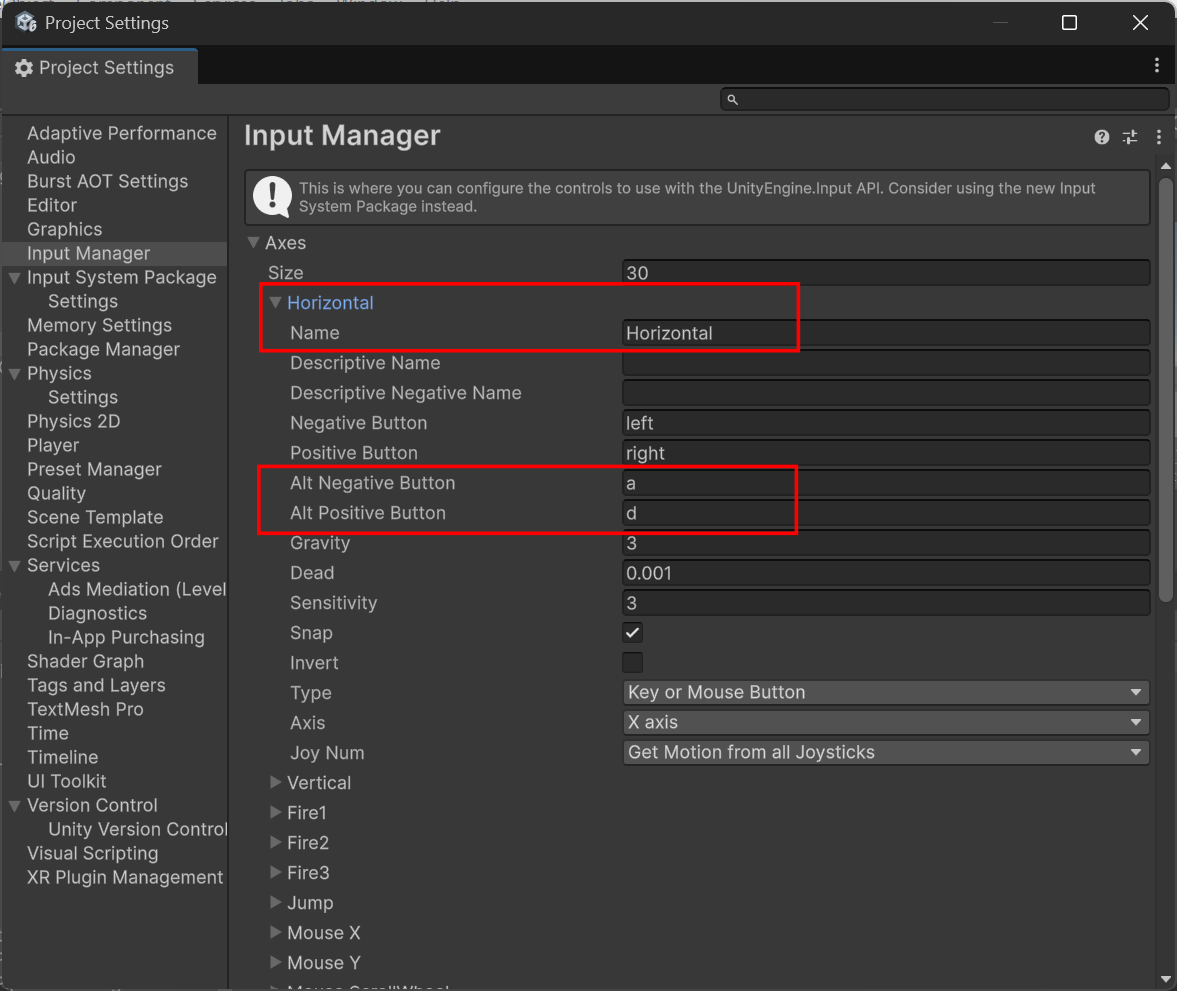This screenshot has height=991, width=1177.
Task: Open Memory Settings category
Action: pyautogui.click(x=99, y=325)
